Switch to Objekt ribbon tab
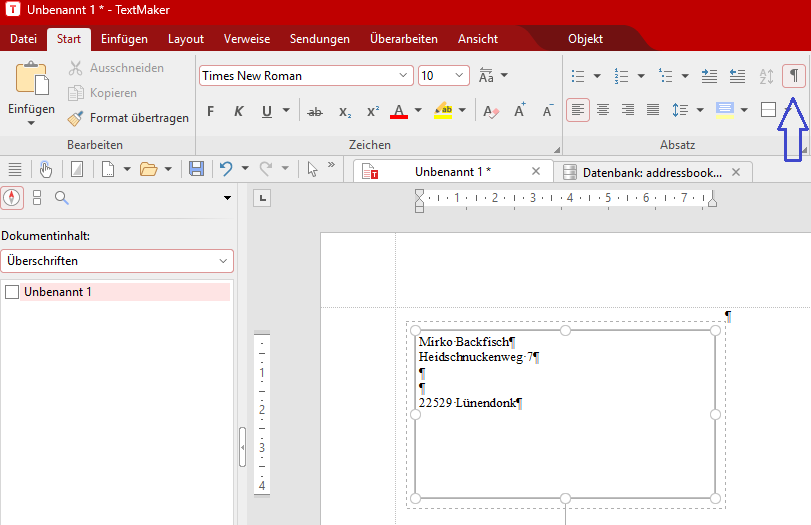811x525 pixels. (x=585, y=39)
